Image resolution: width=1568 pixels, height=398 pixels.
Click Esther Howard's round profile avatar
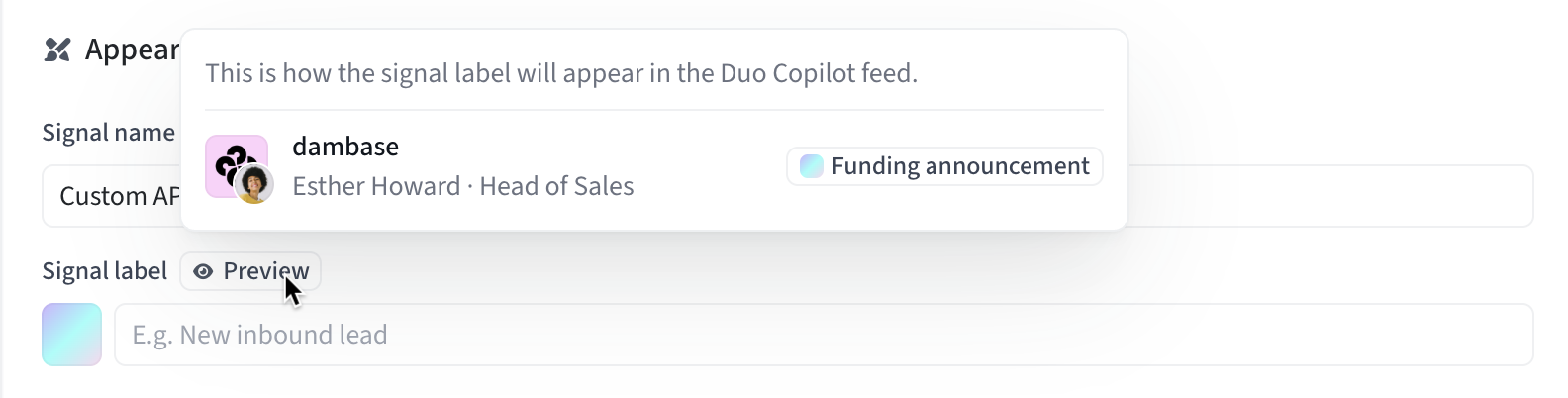(x=254, y=184)
